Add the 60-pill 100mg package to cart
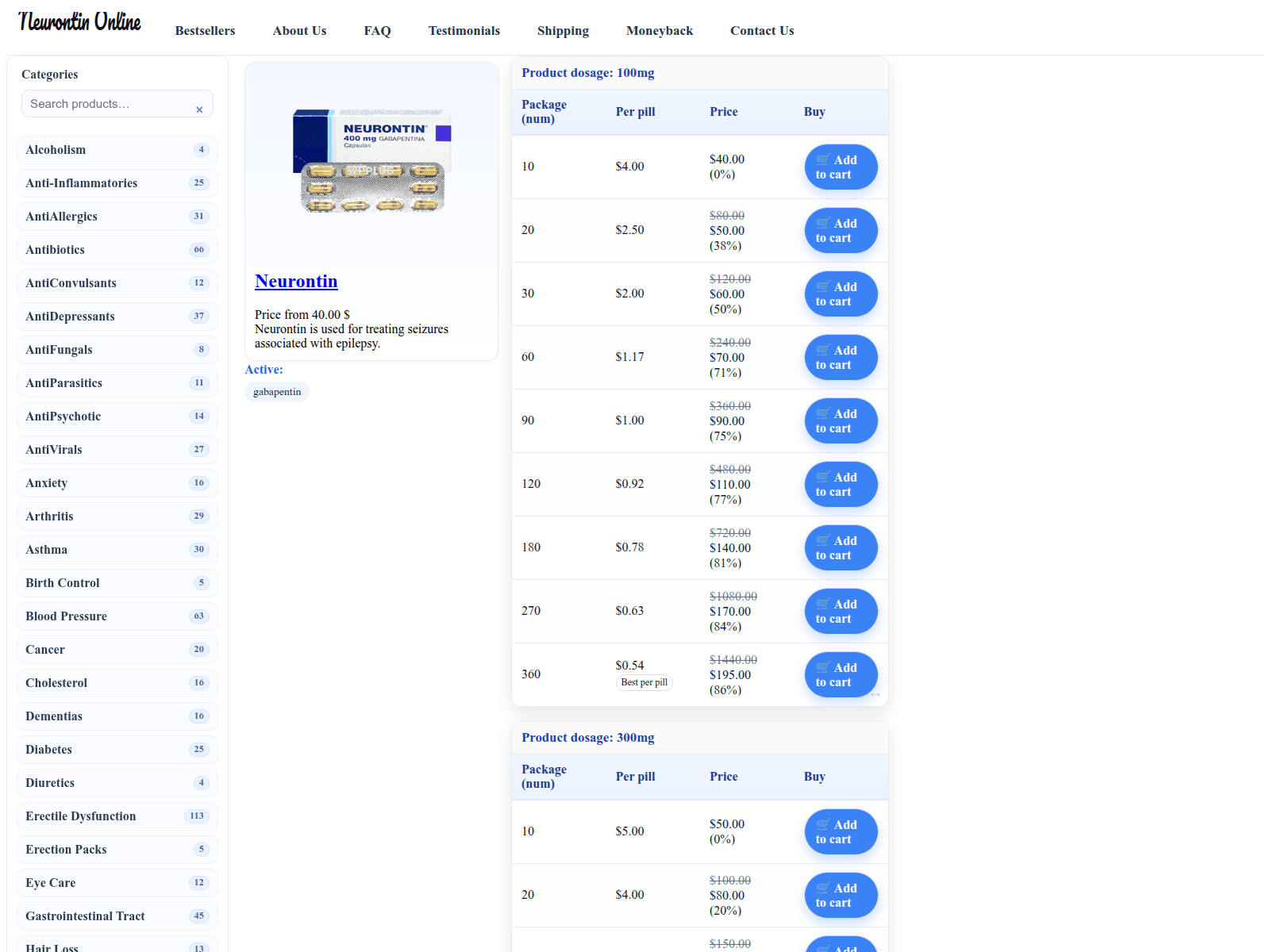Viewport: 1270px width, 952px height. click(841, 358)
